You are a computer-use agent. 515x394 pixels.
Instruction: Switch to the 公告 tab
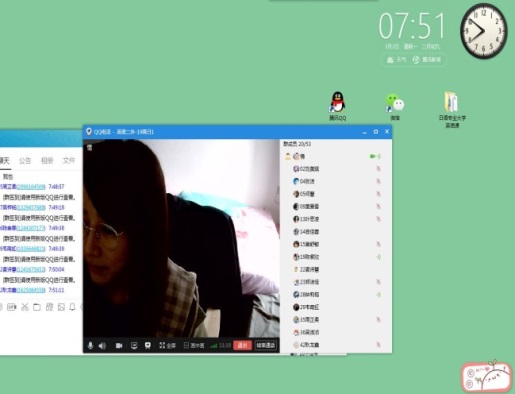[25, 161]
